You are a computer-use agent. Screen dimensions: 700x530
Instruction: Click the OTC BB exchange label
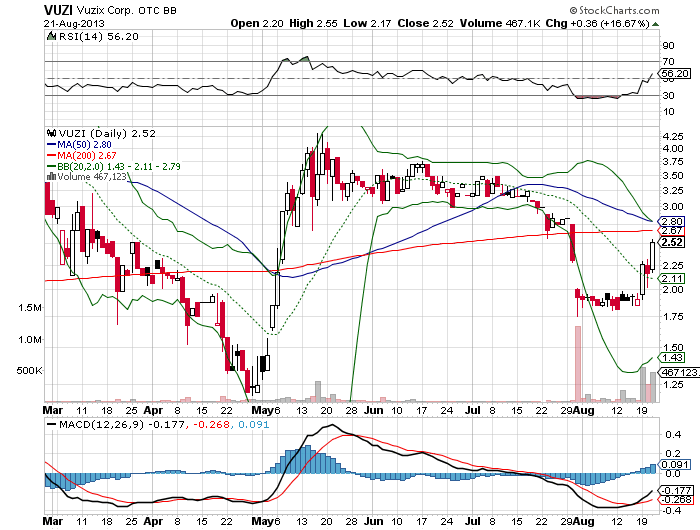pos(157,11)
